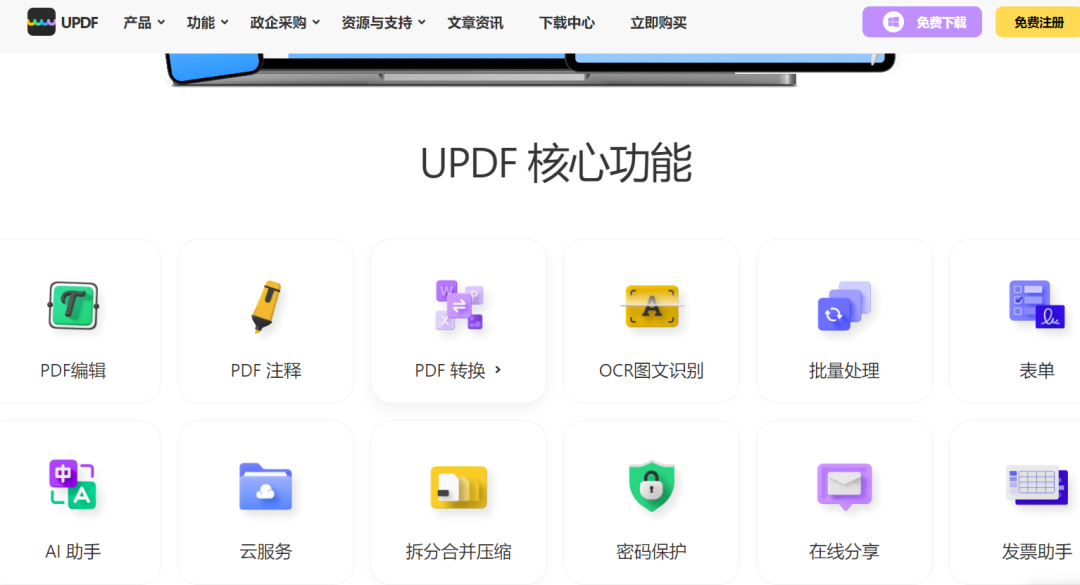Click the UPDF 核心功能 heading
This screenshot has width=1080, height=585.
[557, 163]
